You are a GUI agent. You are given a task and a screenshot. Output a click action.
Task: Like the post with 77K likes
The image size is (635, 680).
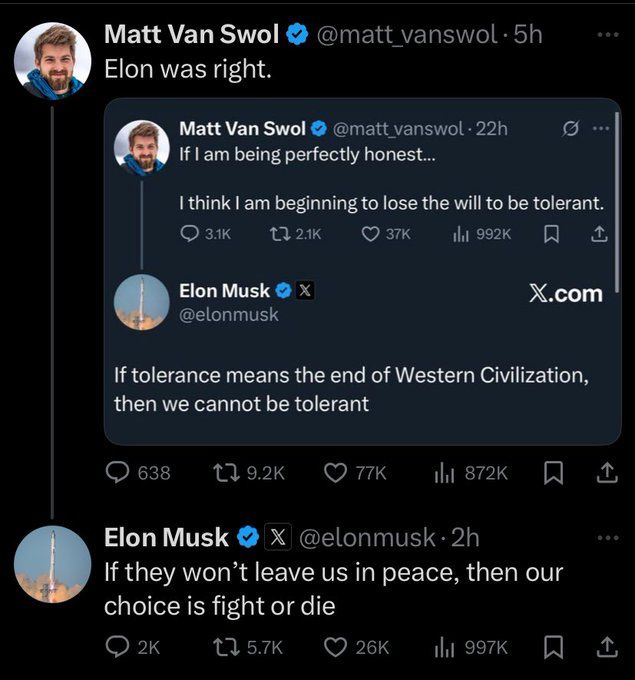point(335,473)
